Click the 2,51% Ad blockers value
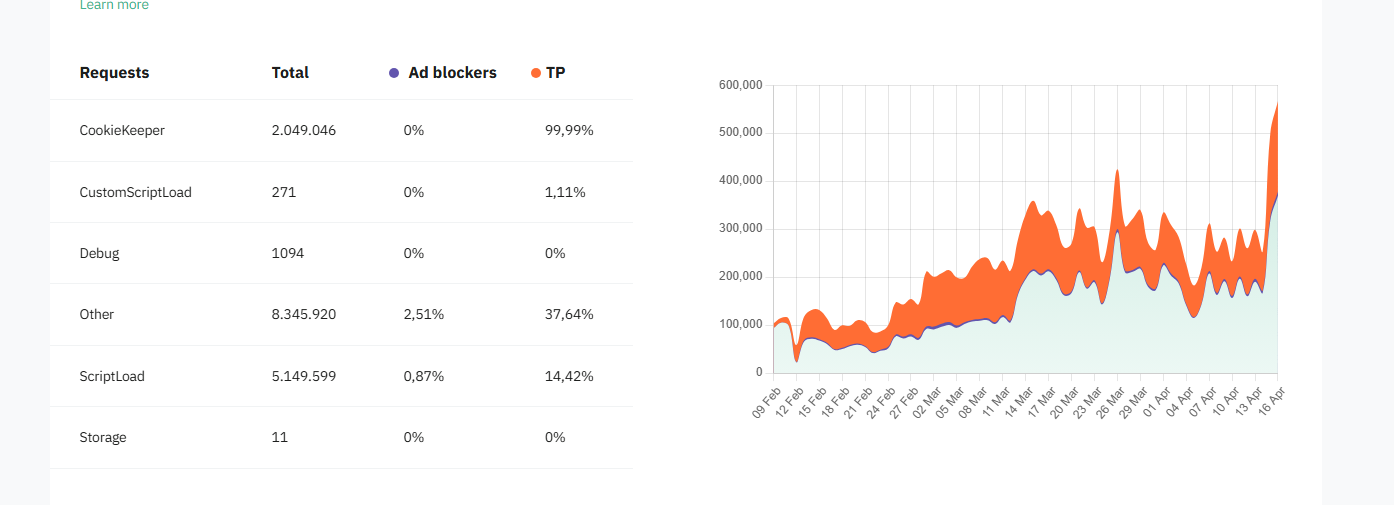Image resolution: width=1394 pixels, height=505 pixels. [424, 314]
